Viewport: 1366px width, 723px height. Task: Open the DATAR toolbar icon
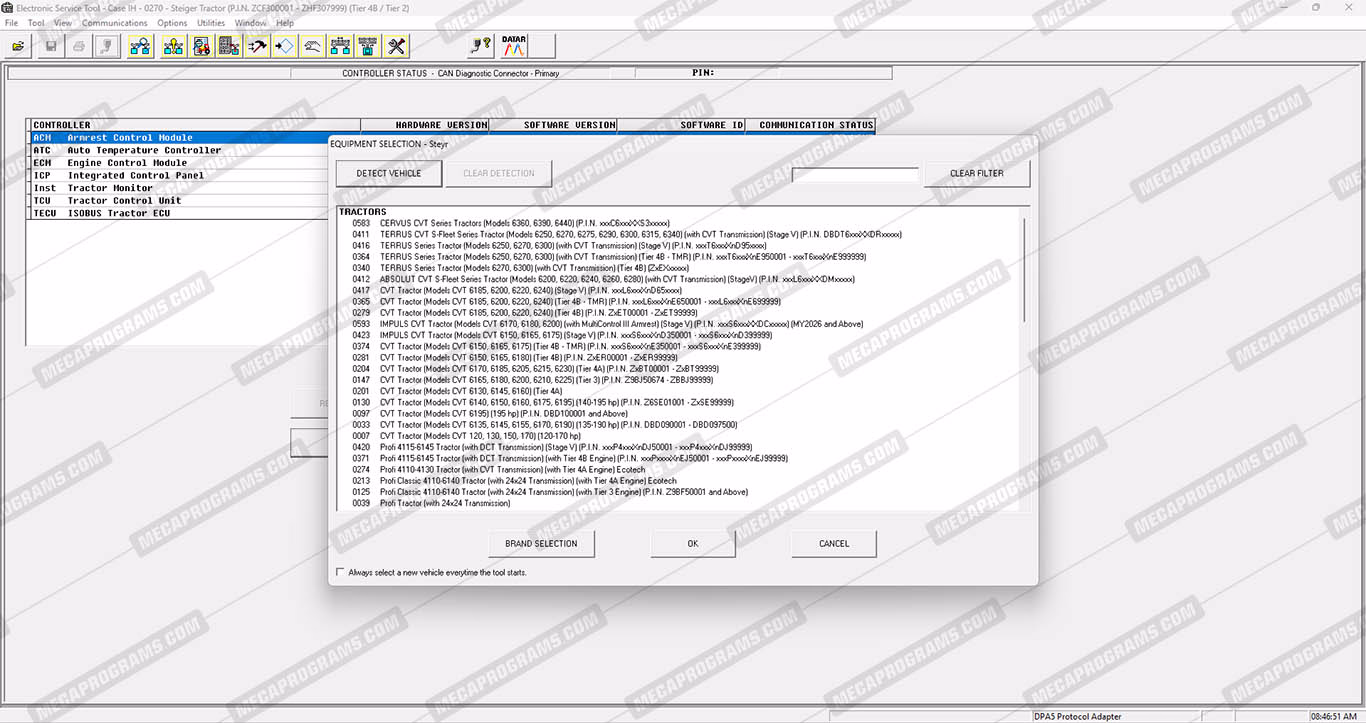514,46
